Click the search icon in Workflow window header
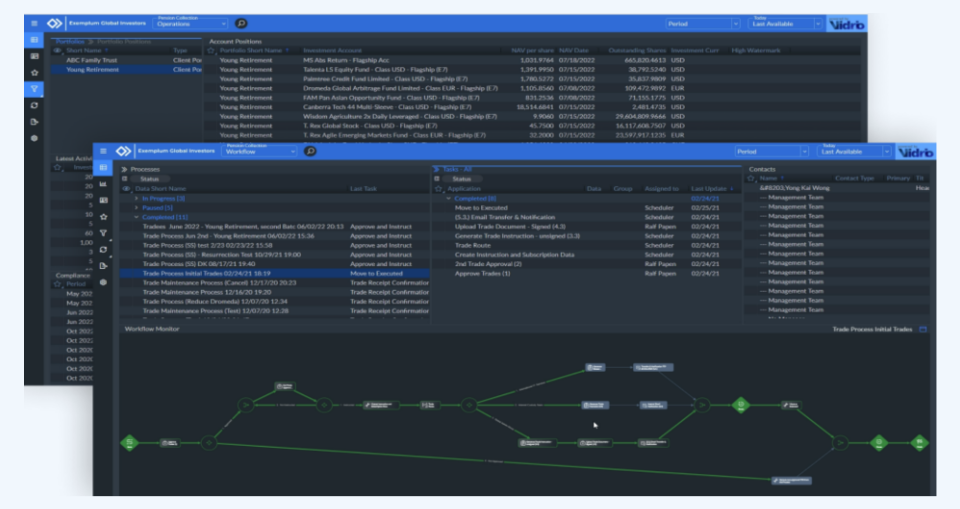This screenshot has width=960, height=509. 310,151
